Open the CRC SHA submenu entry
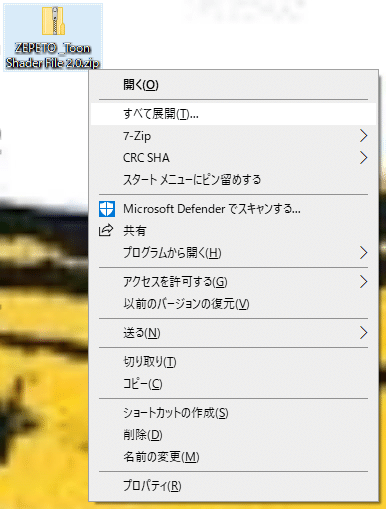This screenshot has width=386, height=509. pos(233,158)
